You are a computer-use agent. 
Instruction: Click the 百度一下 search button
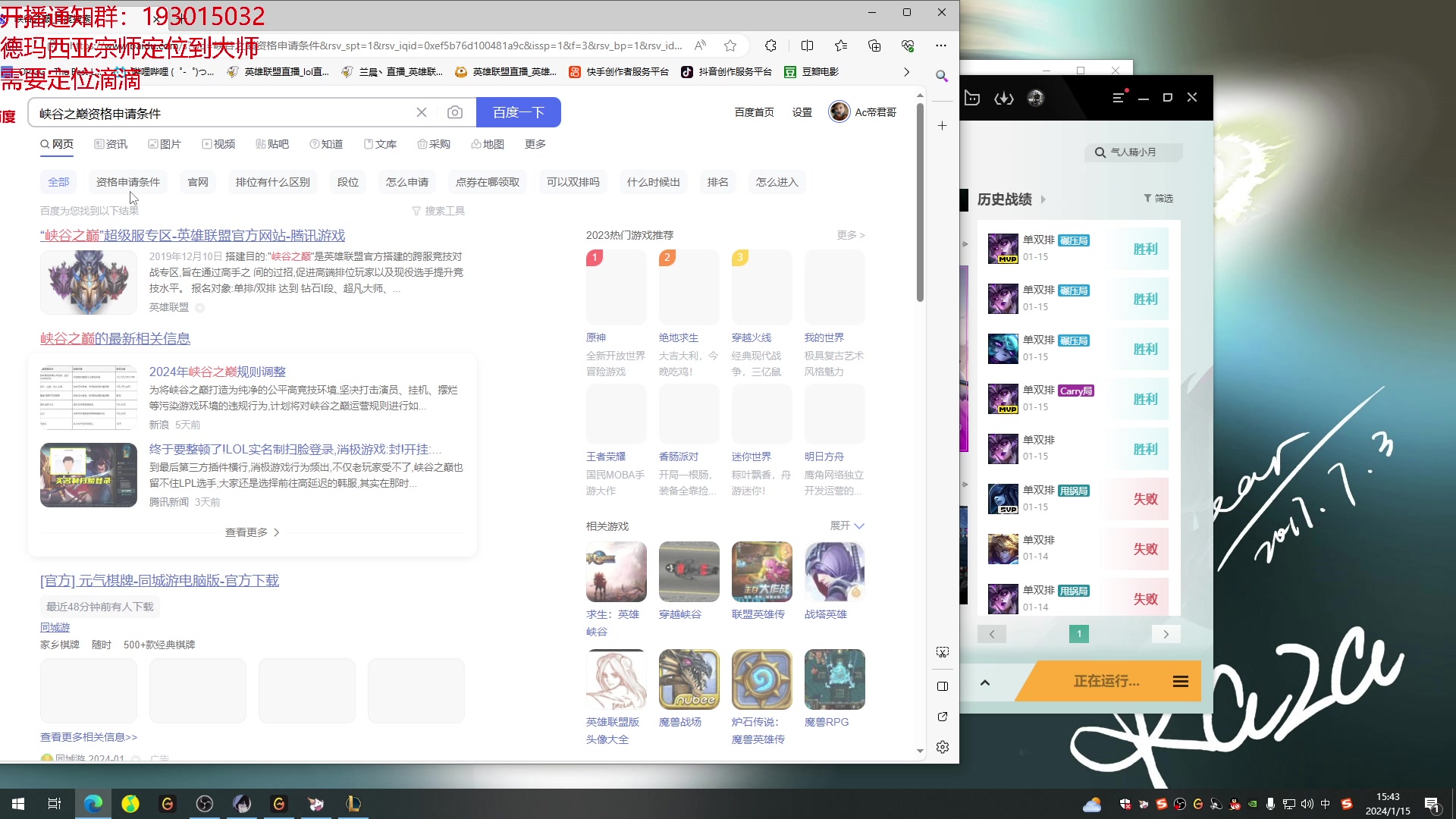519,112
